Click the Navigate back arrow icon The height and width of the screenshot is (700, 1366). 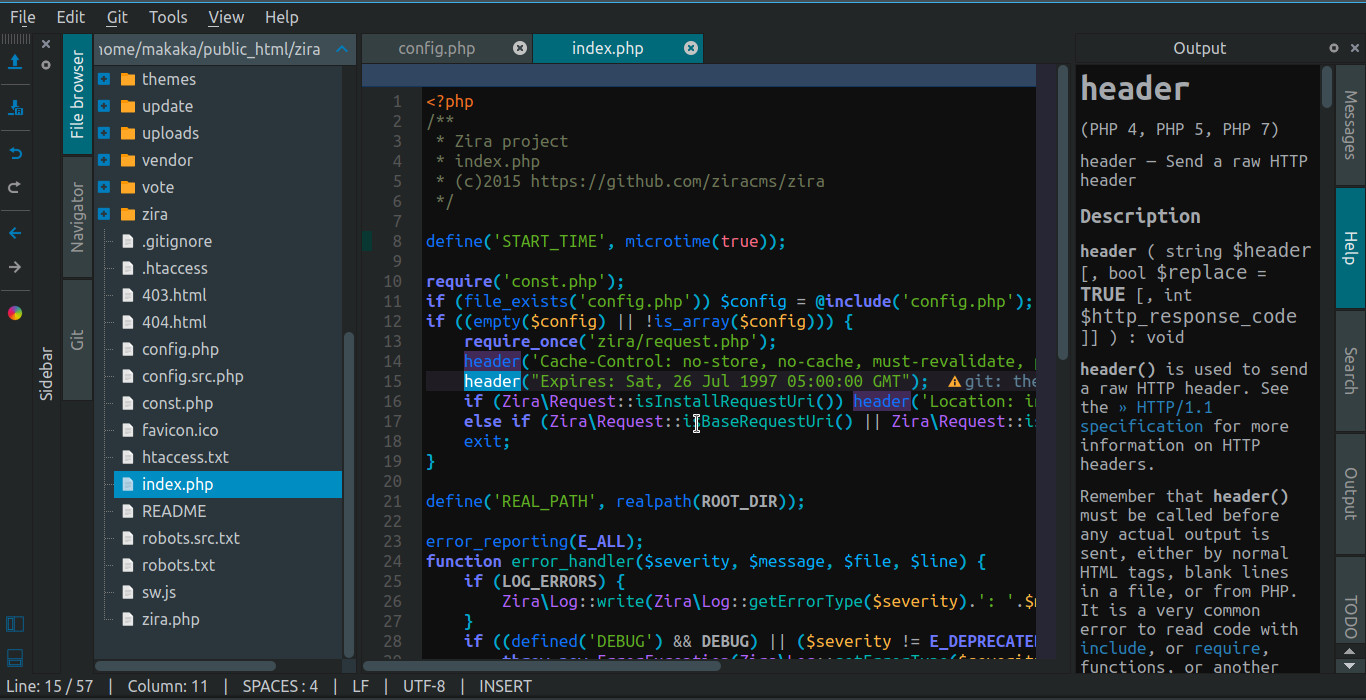(x=15, y=233)
